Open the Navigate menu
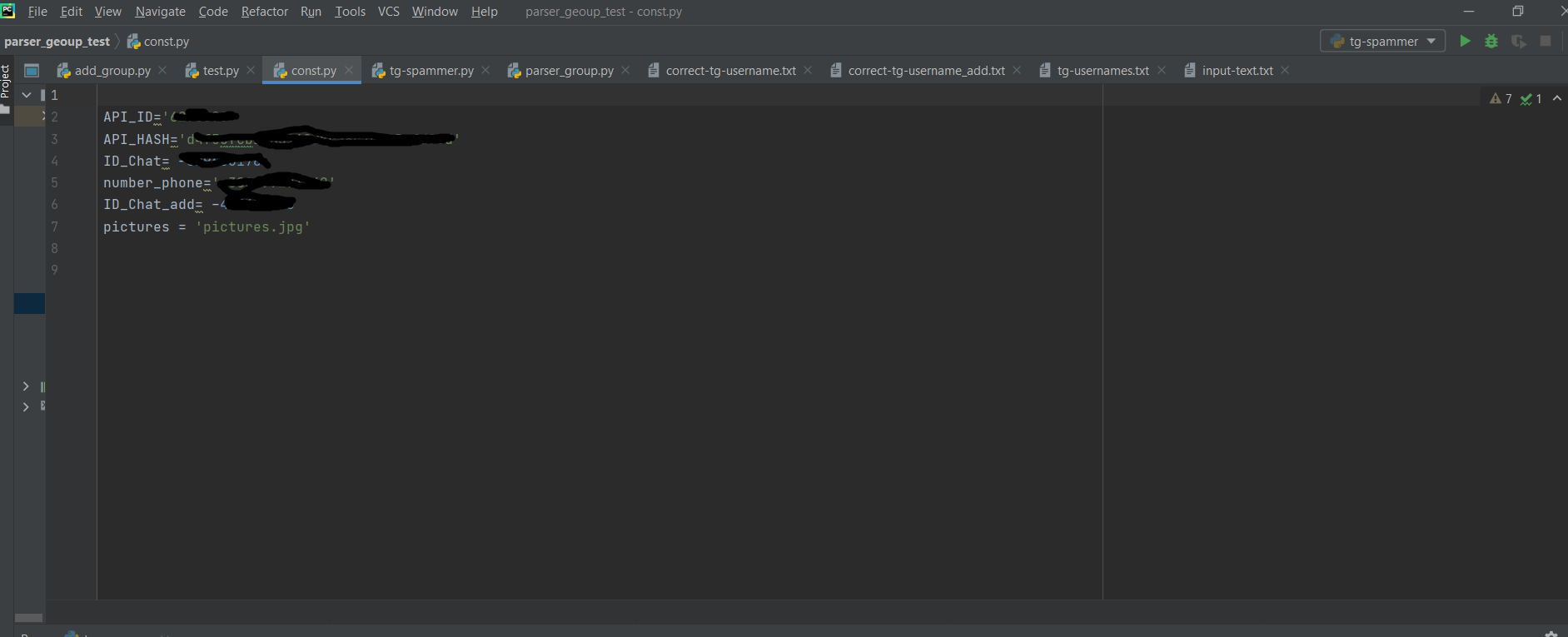This screenshot has height=637, width=1568. coord(161,12)
